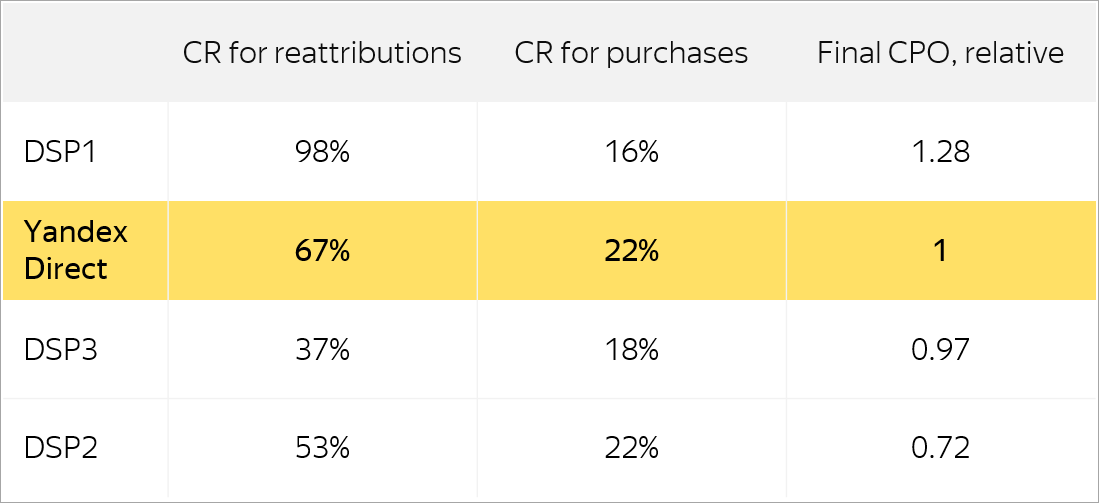Click the 1.28 CPO cell
The height and width of the screenshot is (503, 1099).
pyautogui.click(x=941, y=152)
